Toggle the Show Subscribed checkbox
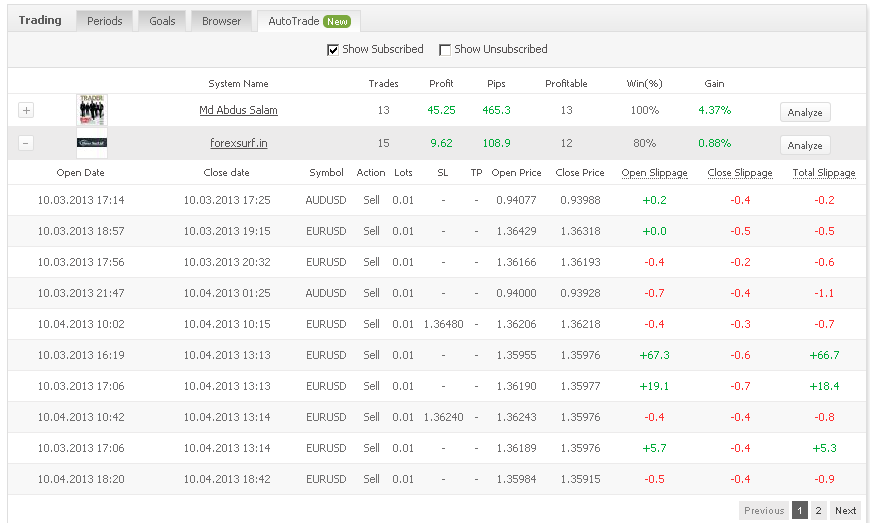Screen dimensions: 870x523 (x=333, y=50)
